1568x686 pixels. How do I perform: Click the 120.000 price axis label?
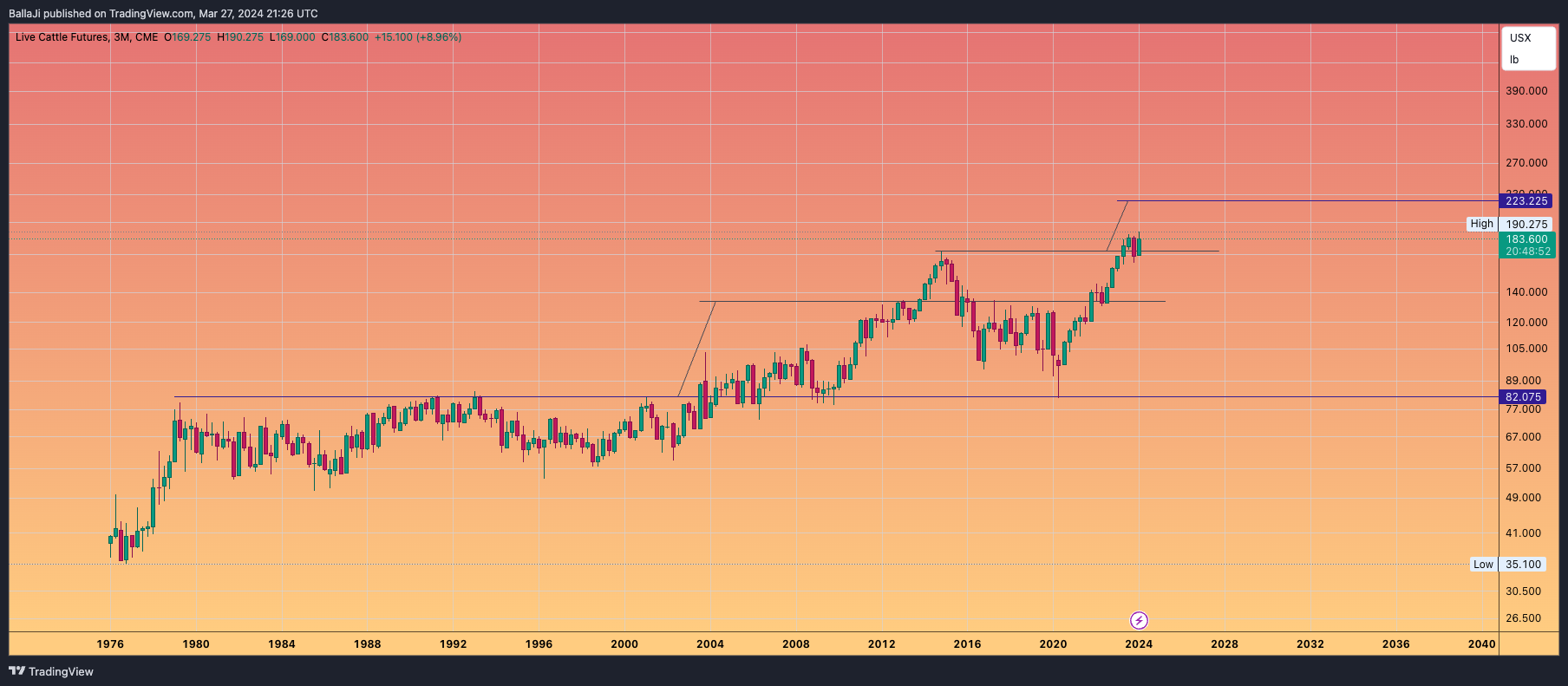[1526, 323]
